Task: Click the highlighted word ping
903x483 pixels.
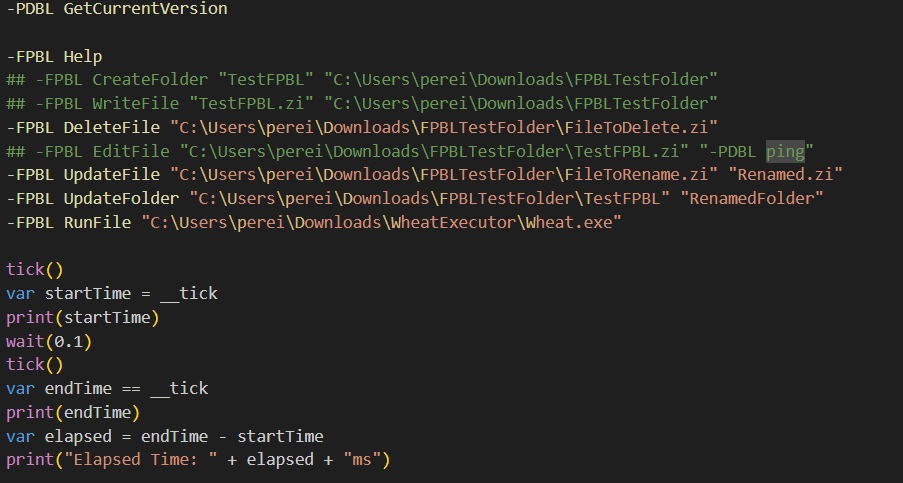Action: [785, 151]
